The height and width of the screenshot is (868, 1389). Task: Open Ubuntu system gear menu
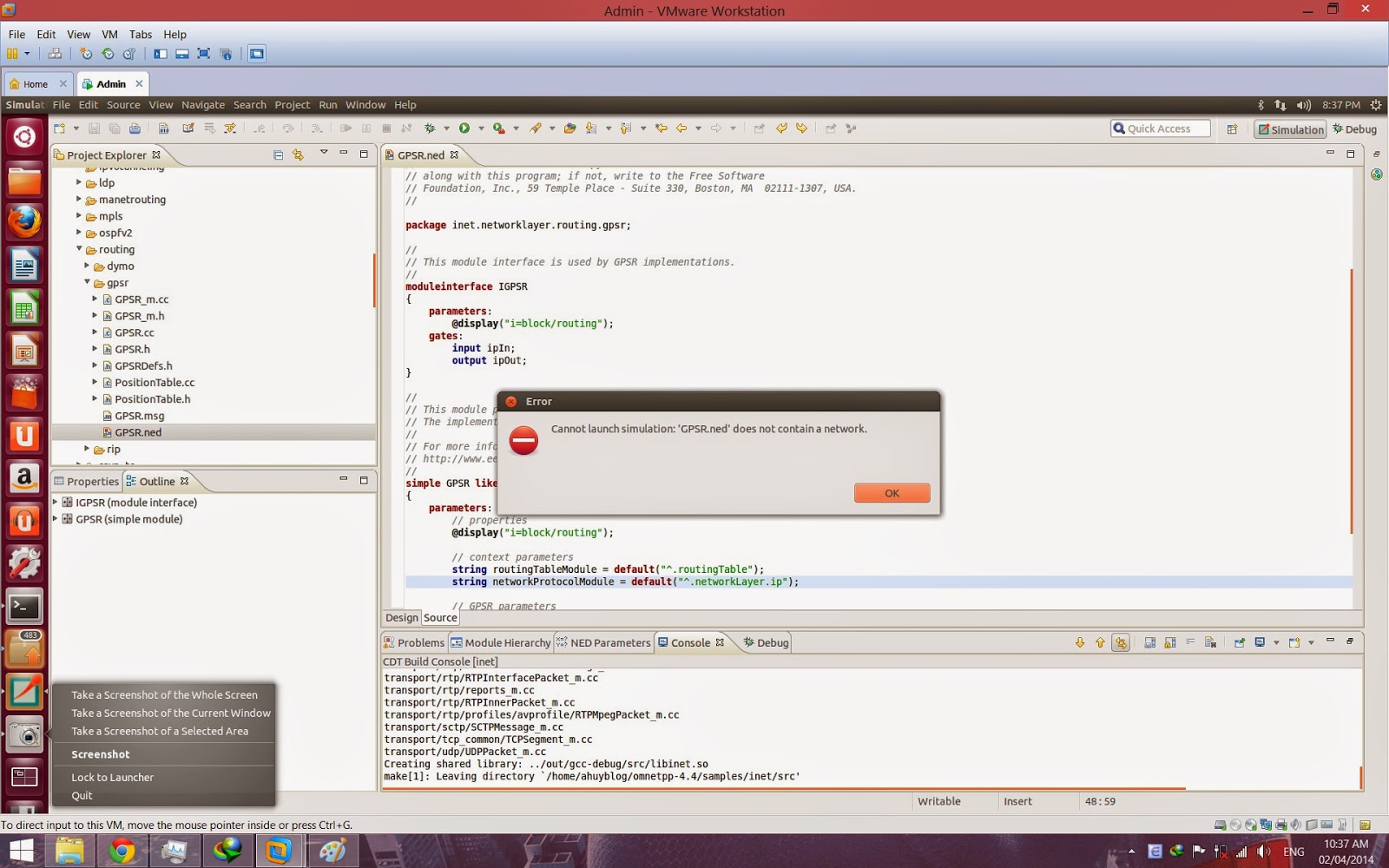pyautogui.click(x=1375, y=105)
